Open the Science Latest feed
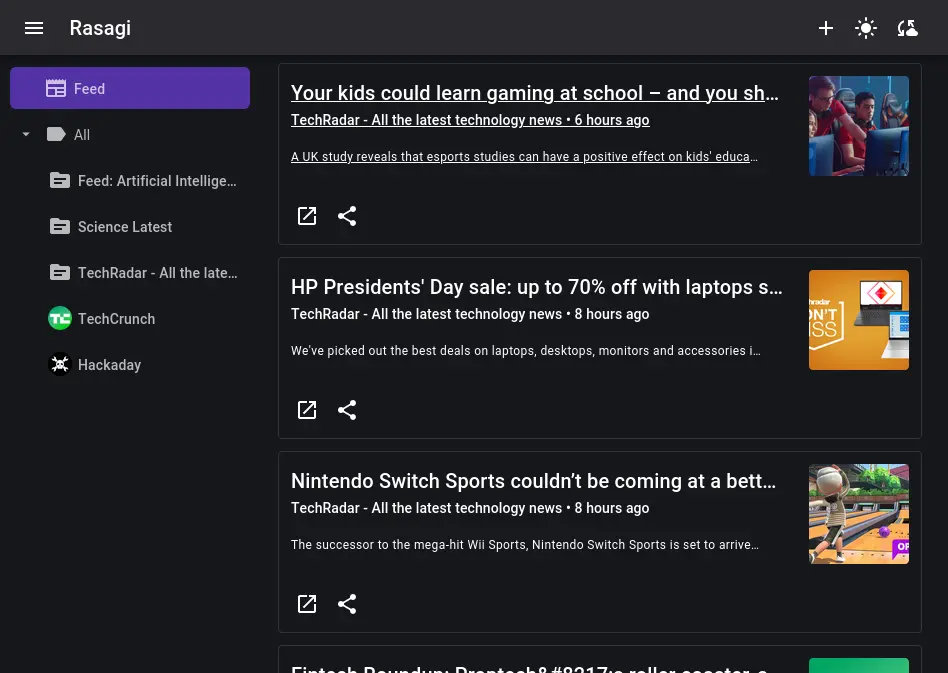 tap(124, 227)
